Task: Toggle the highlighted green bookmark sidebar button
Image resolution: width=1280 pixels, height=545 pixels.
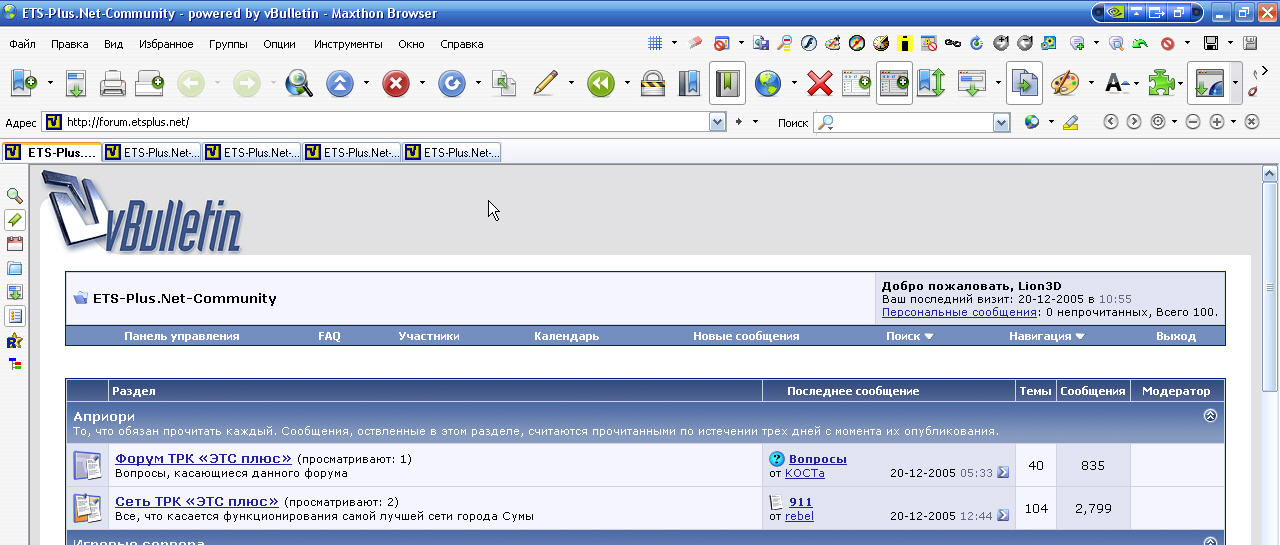Action: click(727, 84)
